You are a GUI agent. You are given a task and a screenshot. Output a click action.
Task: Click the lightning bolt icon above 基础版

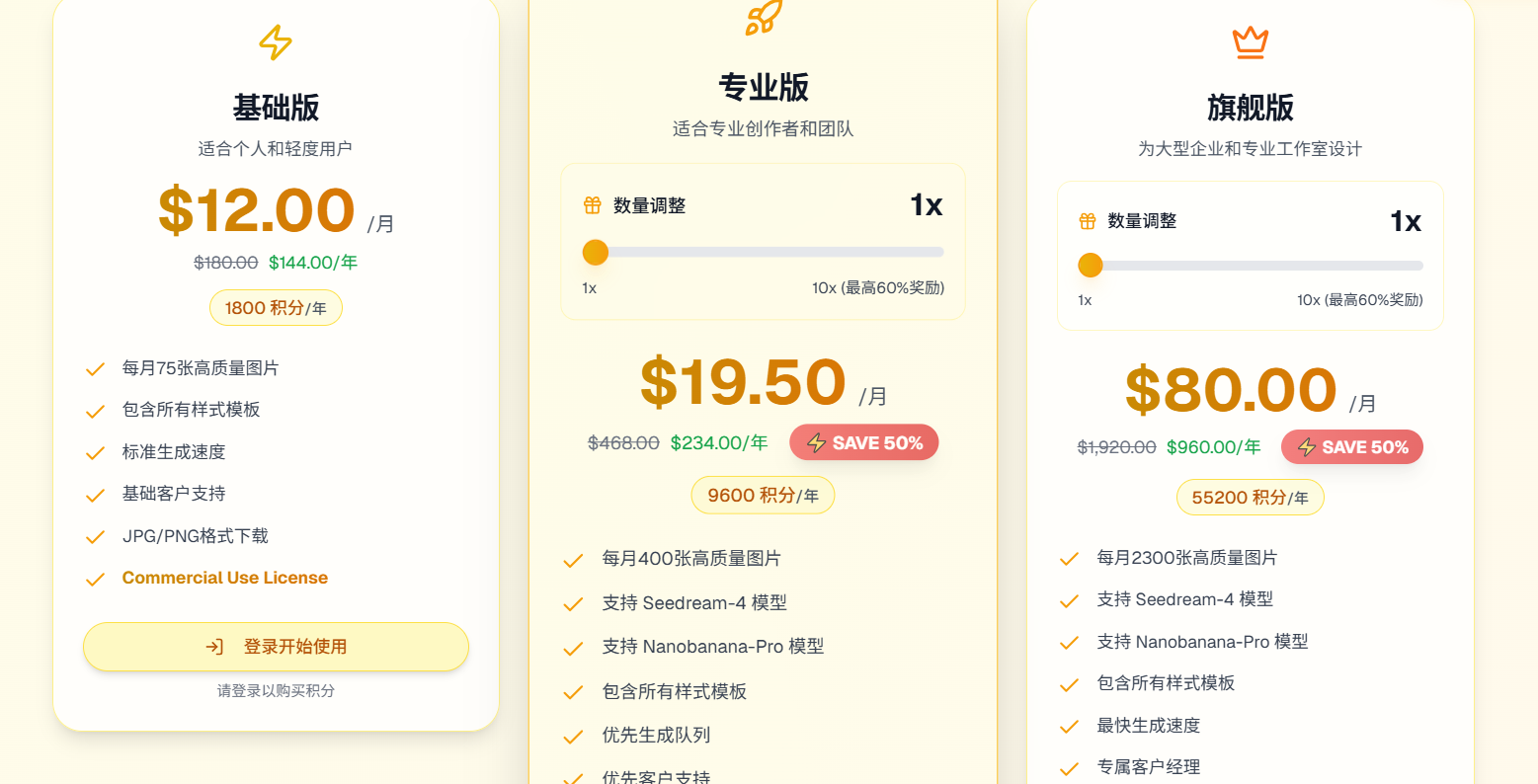(274, 40)
